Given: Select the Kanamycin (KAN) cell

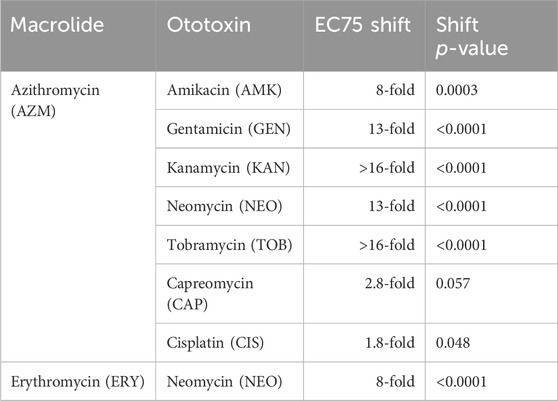Looking at the screenshot, I should click(x=228, y=168).
